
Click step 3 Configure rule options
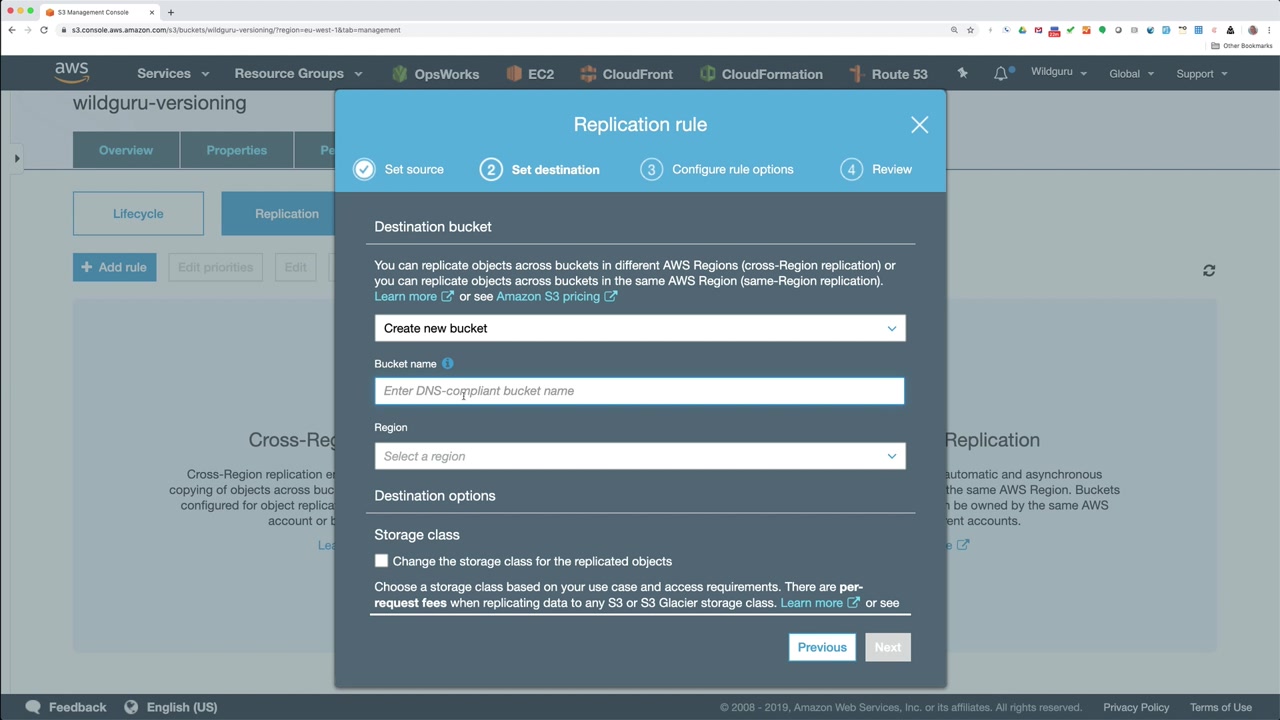click(717, 169)
